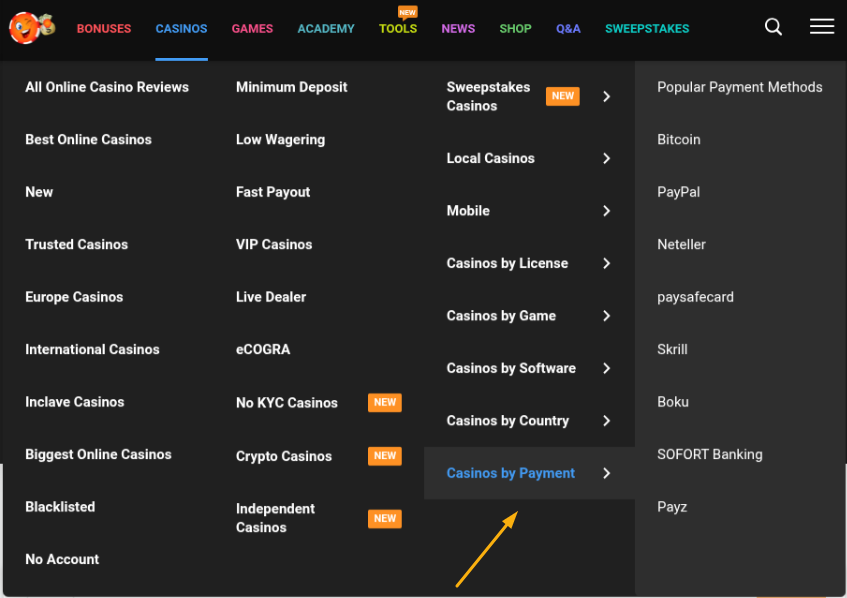847x598 pixels.
Task: View All Online Casino Reviews
Action: 106,87
